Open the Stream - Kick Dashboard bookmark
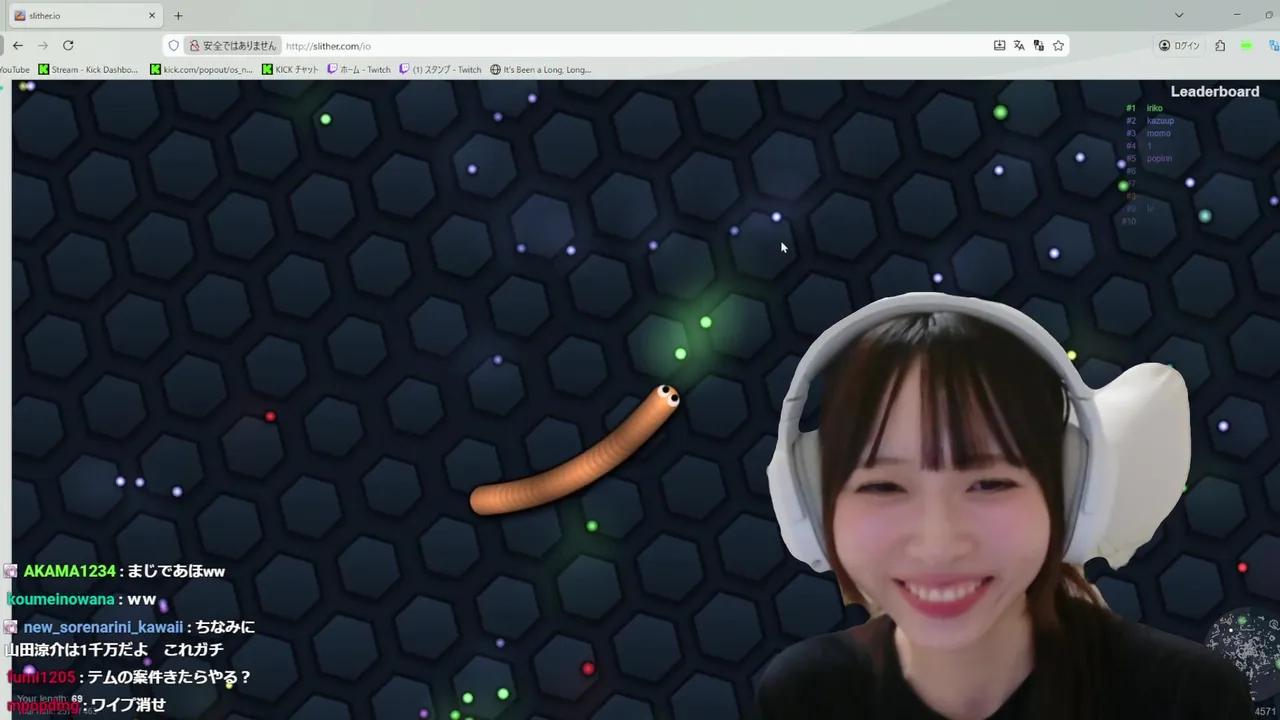 tap(88, 70)
